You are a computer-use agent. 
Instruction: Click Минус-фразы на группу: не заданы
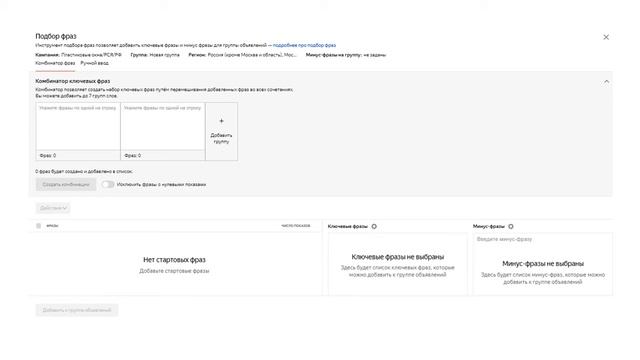click(x=346, y=55)
